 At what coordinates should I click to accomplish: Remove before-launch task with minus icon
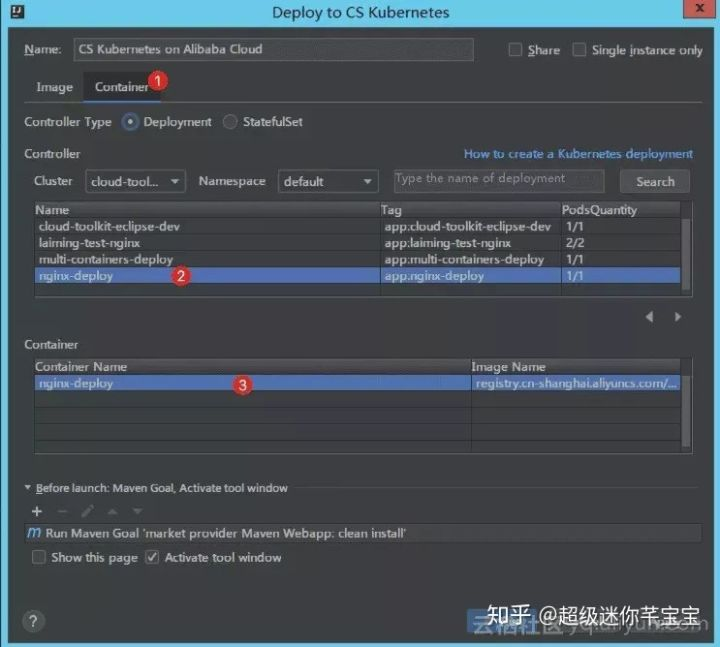[x=62, y=511]
